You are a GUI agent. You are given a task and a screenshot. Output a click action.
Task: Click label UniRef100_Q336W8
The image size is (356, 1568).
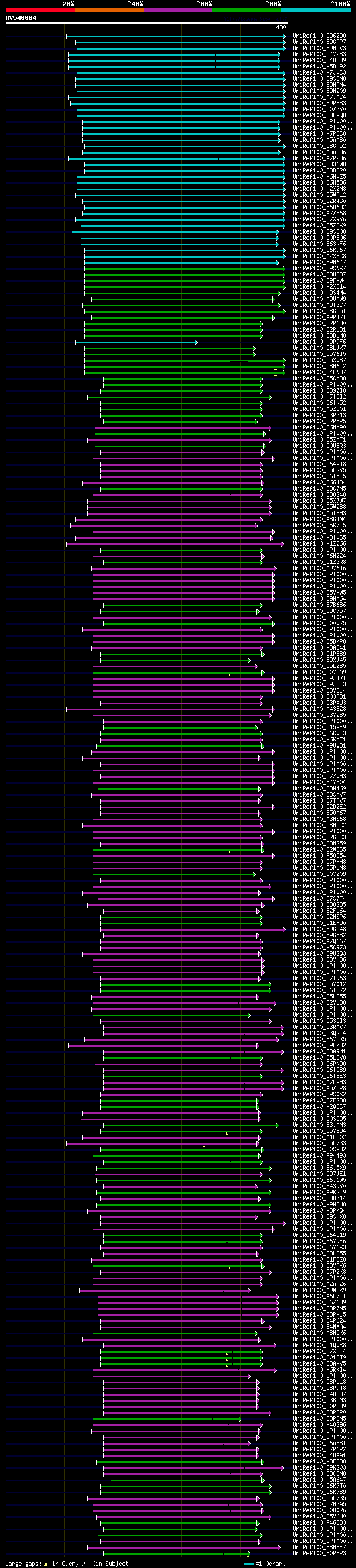coord(319,164)
